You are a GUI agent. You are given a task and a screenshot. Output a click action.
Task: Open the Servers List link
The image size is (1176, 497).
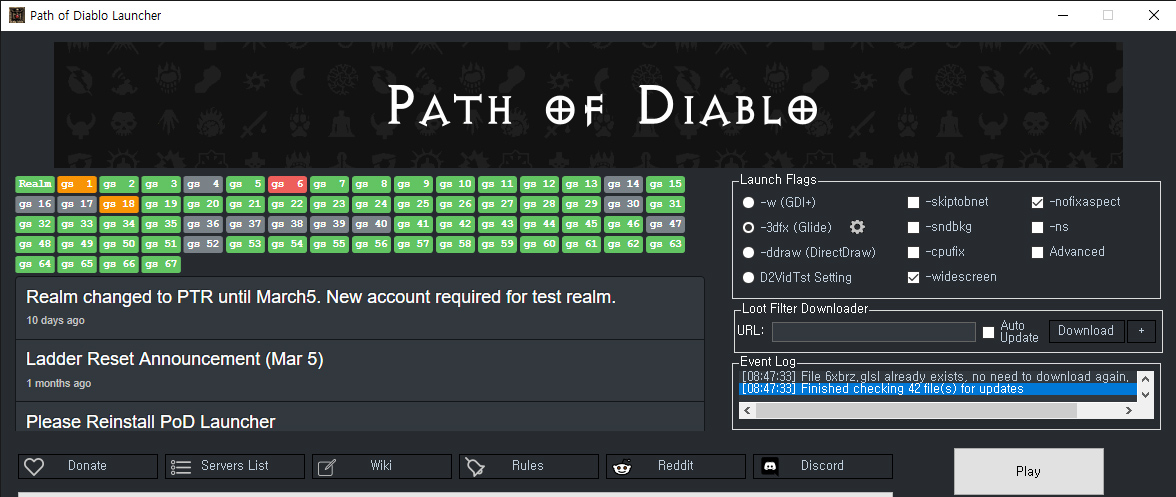[x=235, y=466]
